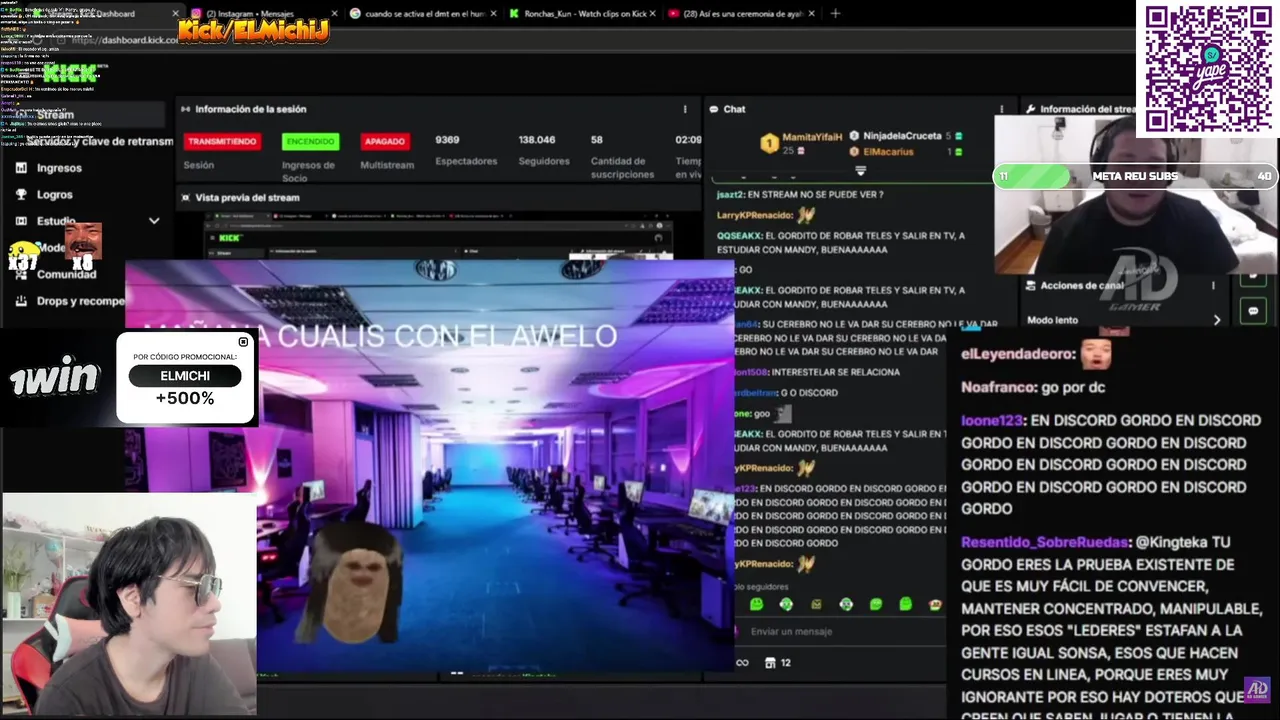Select Stream in the Kick sidebar
The width and height of the screenshot is (1280, 720).
pyautogui.click(x=84, y=115)
